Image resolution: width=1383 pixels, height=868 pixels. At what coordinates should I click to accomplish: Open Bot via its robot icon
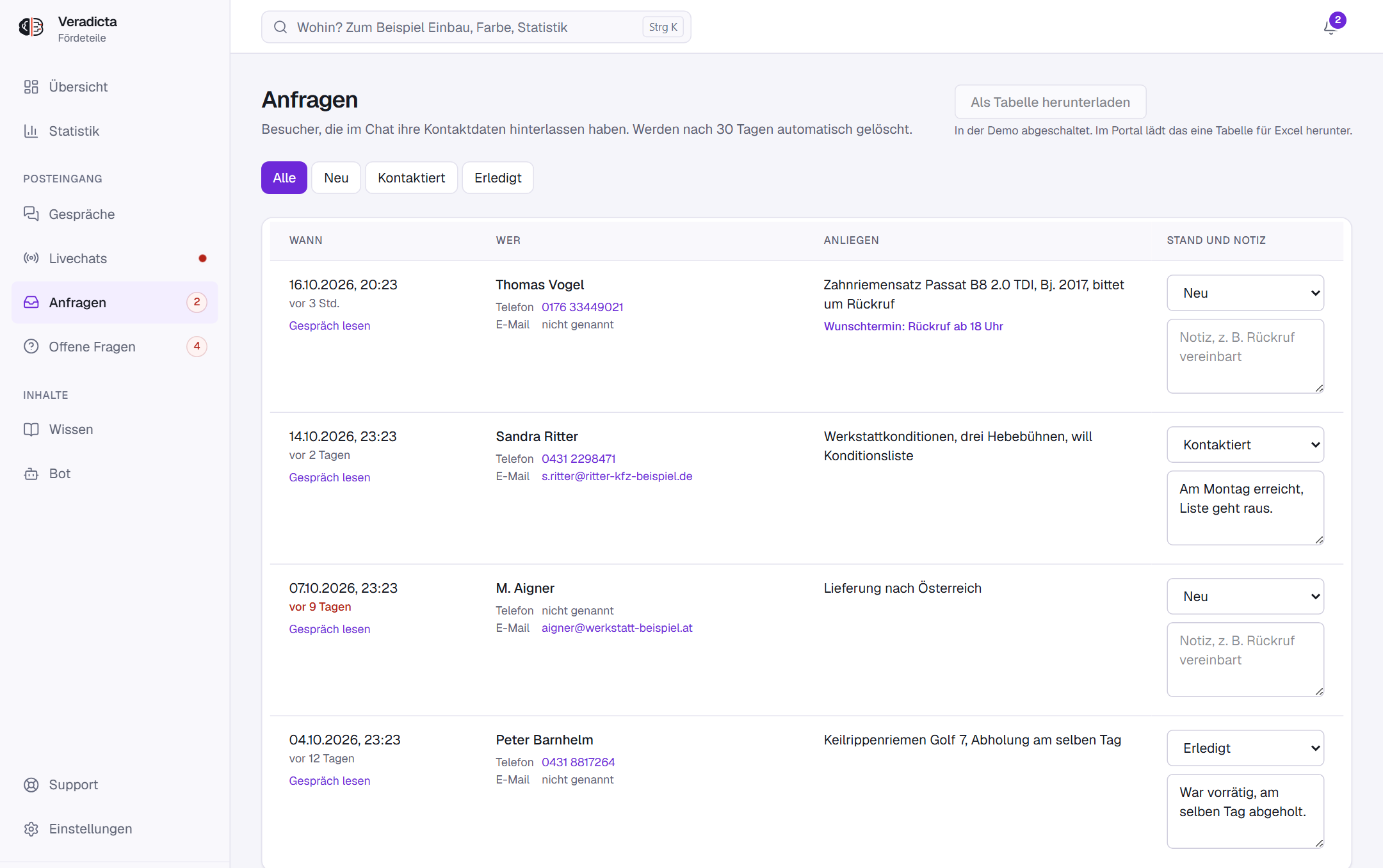pyautogui.click(x=31, y=474)
